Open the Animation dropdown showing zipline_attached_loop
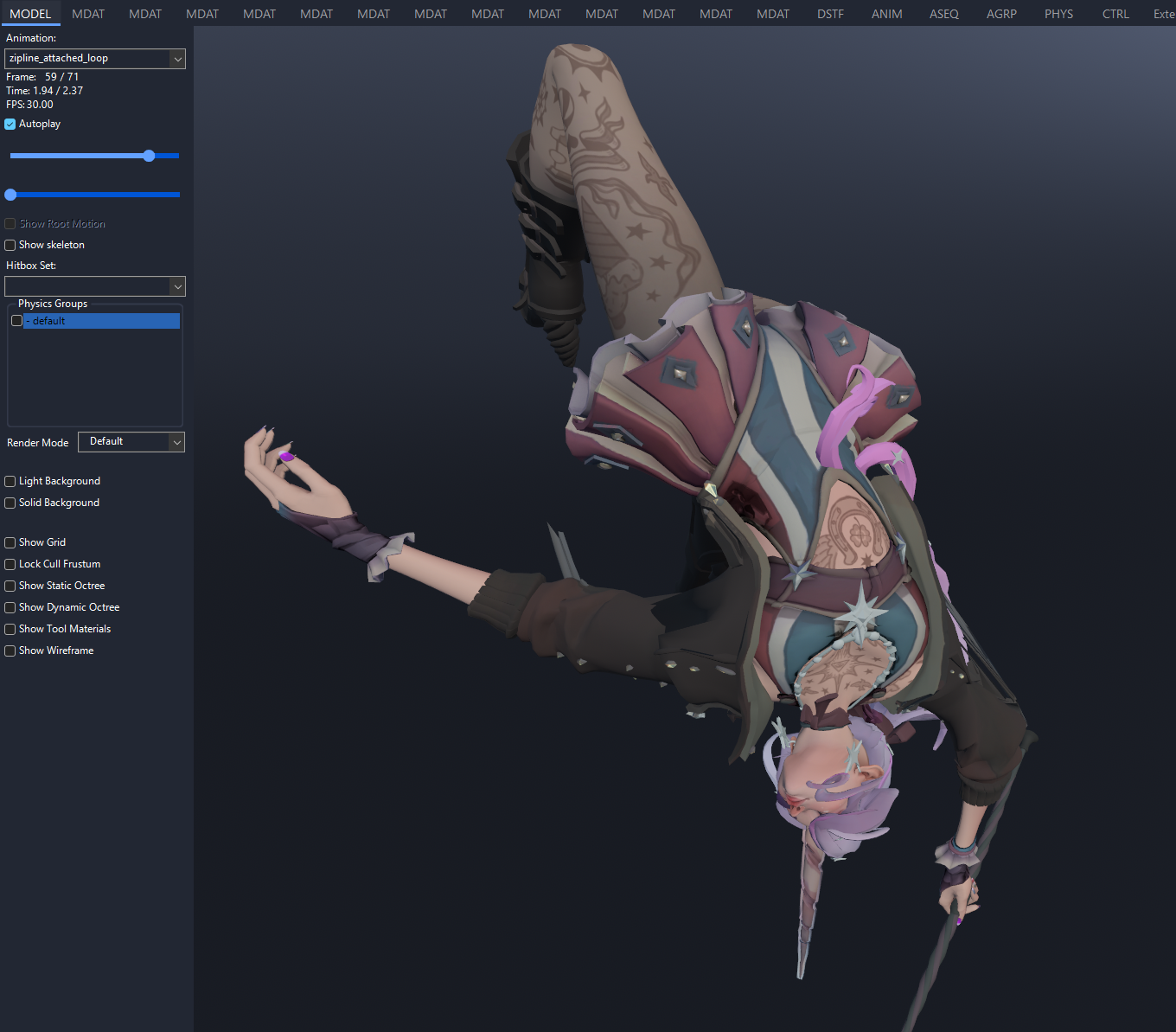Image resolution: width=1176 pixels, height=1032 pixels. click(x=94, y=59)
